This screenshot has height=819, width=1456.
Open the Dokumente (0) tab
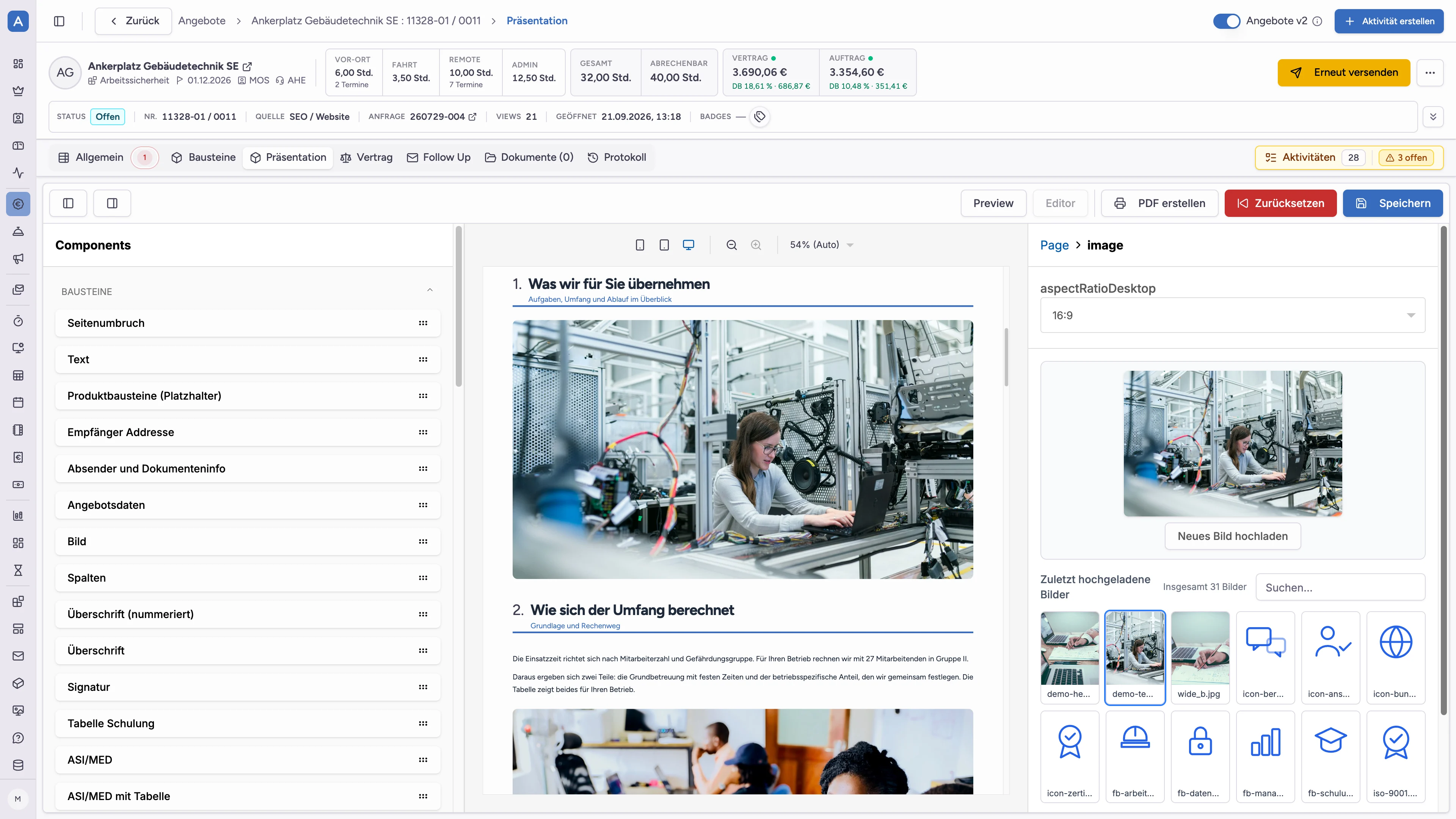coord(529,158)
